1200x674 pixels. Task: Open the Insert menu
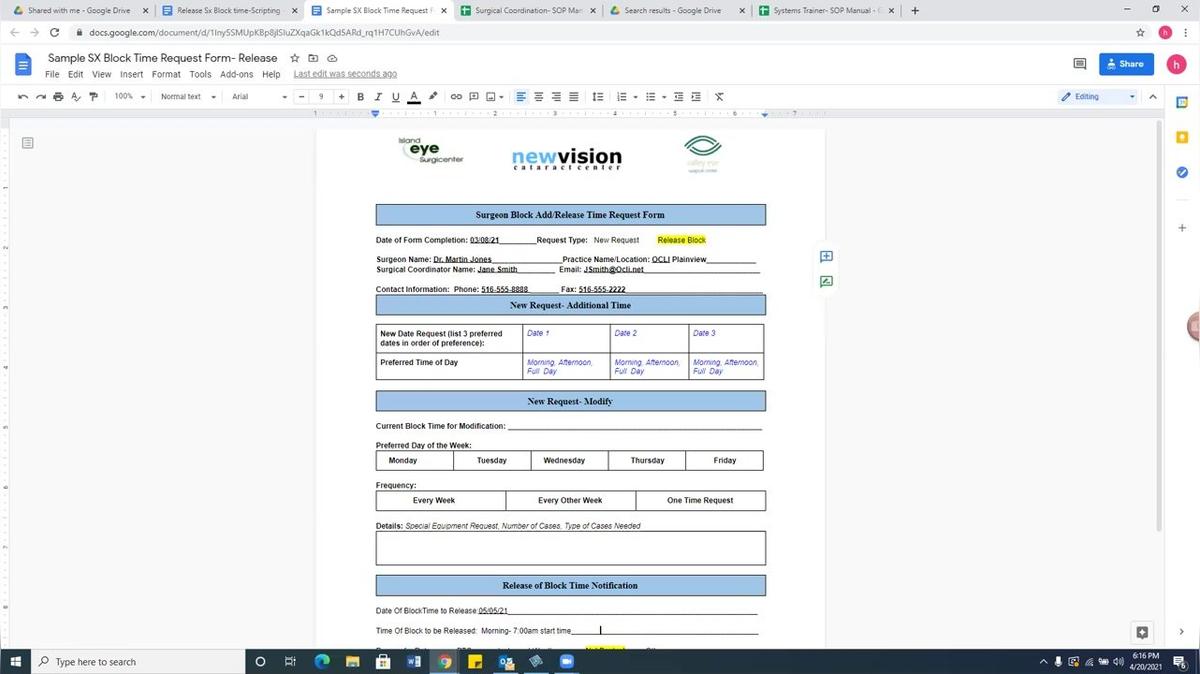(x=131, y=74)
